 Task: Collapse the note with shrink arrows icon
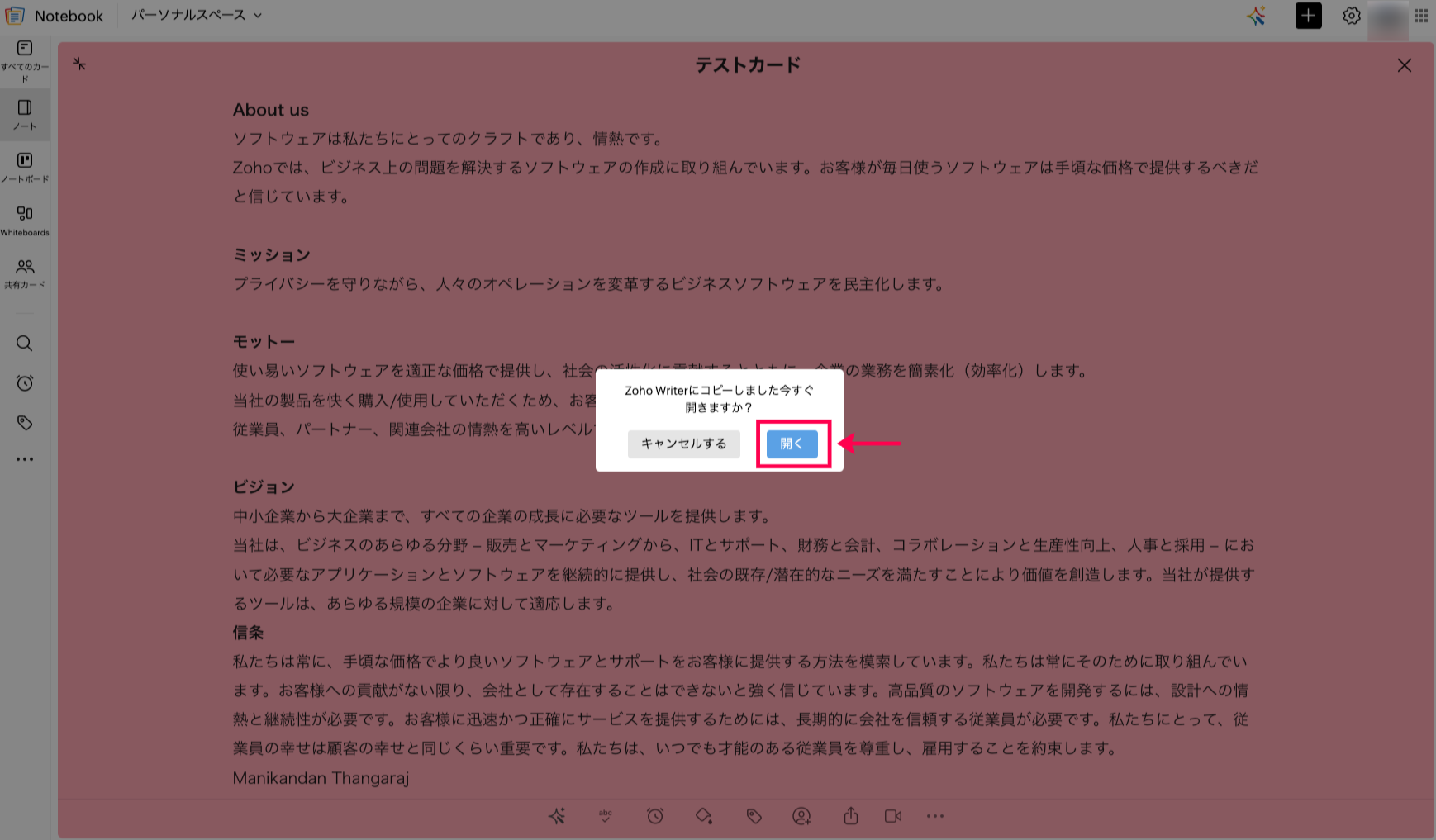click(x=79, y=64)
